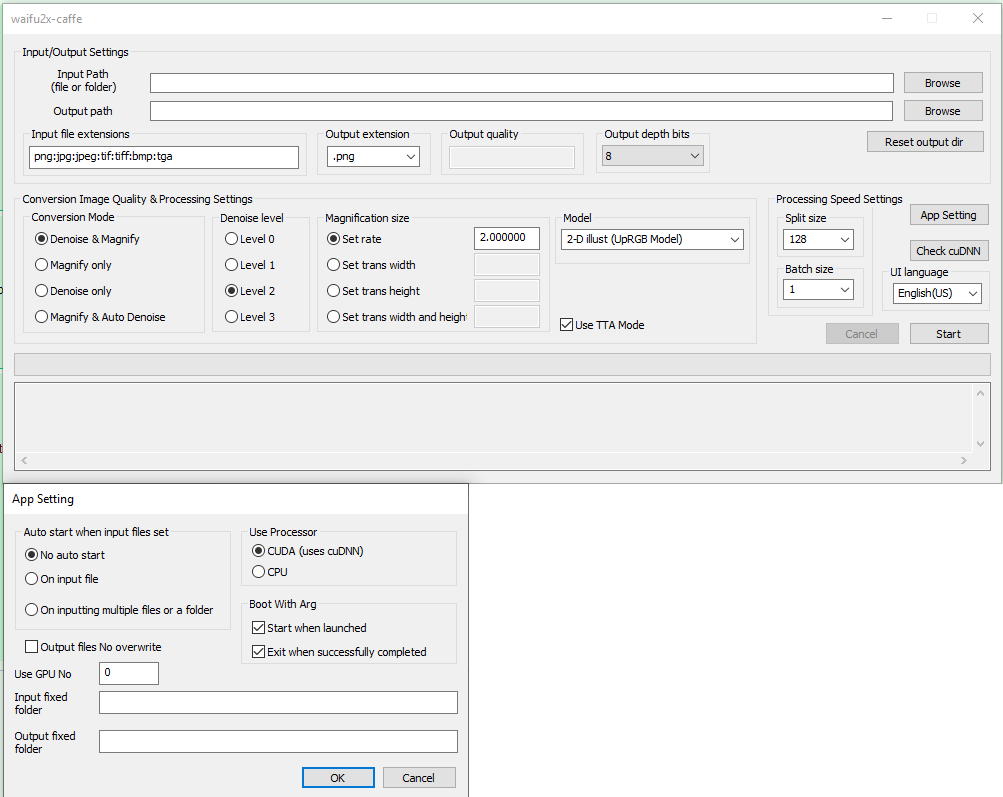The image size is (1003, 797).
Task: Open the Batch size dropdown
Action: tap(818, 290)
